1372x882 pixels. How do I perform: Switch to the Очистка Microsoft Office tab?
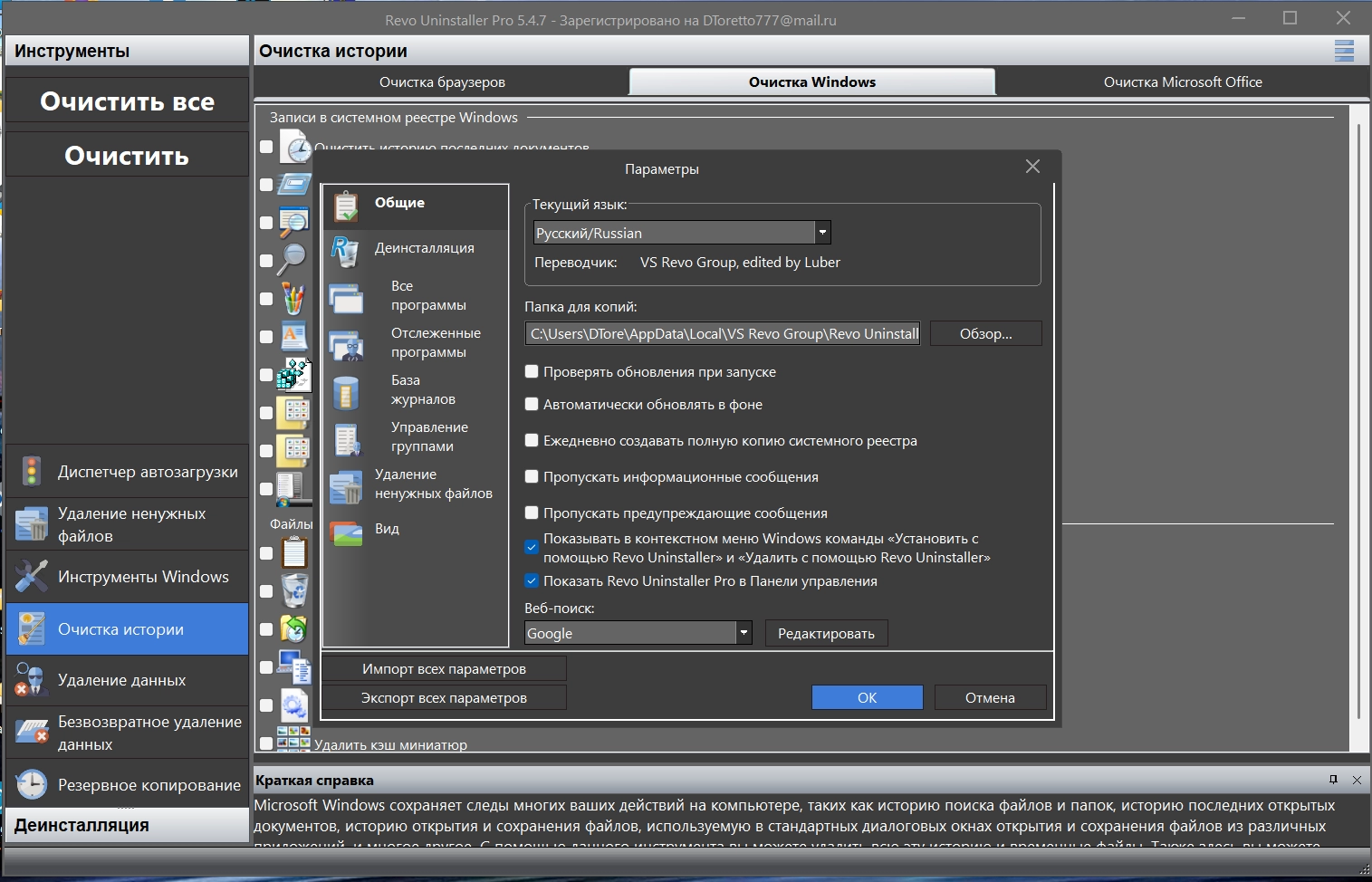1183,81
